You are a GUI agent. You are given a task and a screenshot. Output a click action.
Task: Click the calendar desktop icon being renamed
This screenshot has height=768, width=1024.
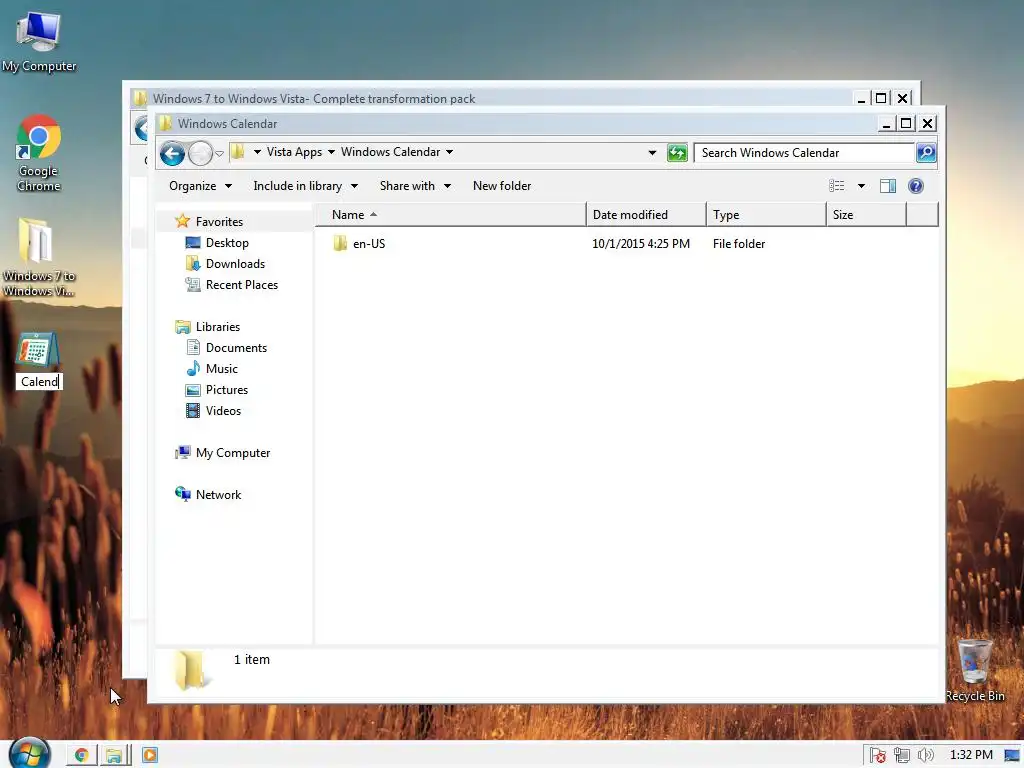tap(37, 350)
